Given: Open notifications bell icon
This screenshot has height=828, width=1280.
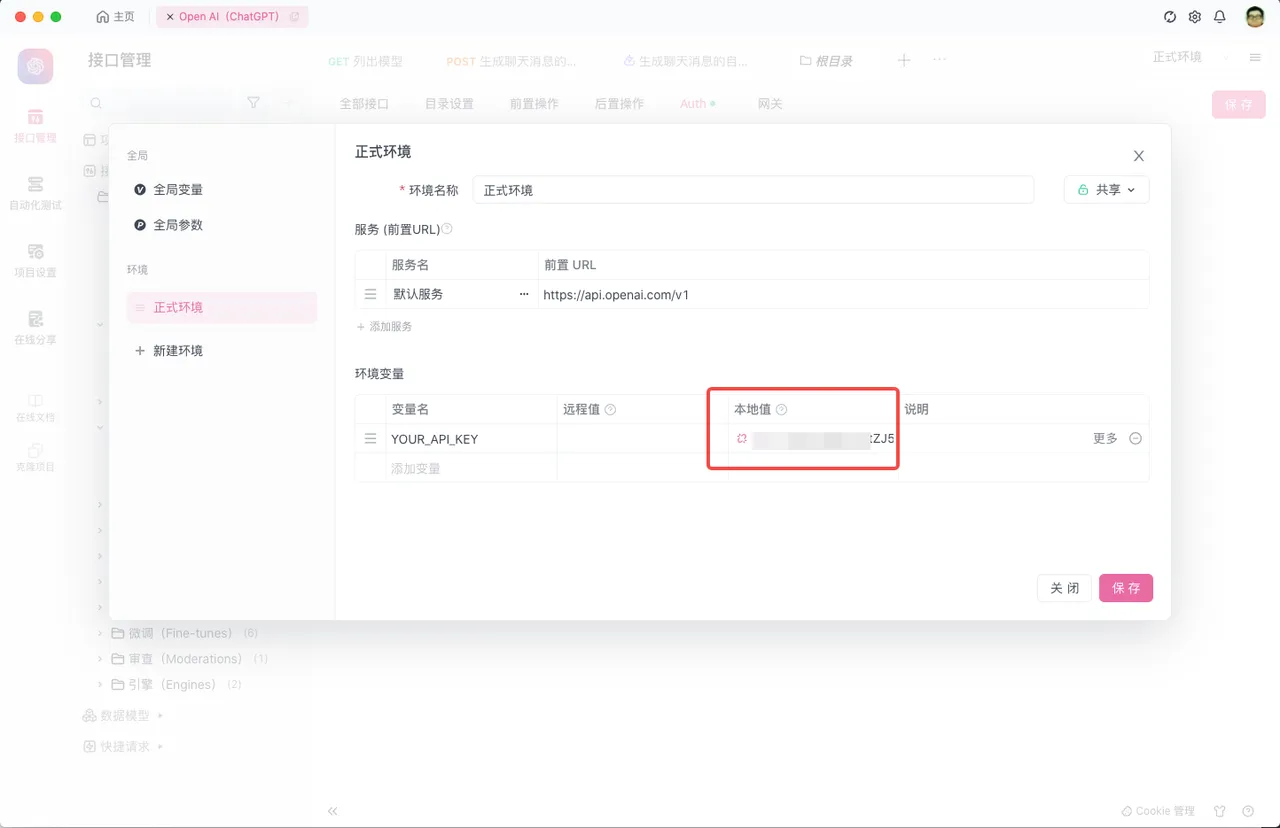Looking at the screenshot, I should pyautogui.click(x=1220, y=17).
